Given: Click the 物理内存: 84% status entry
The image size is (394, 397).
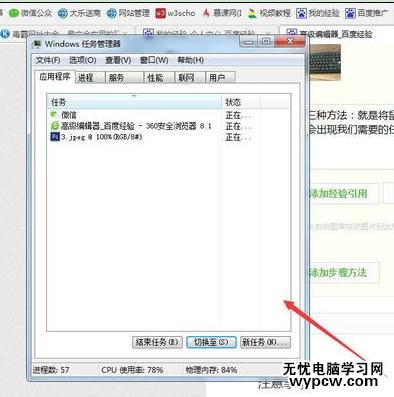Looking at the screenshot, I should (x=211, y=370).
